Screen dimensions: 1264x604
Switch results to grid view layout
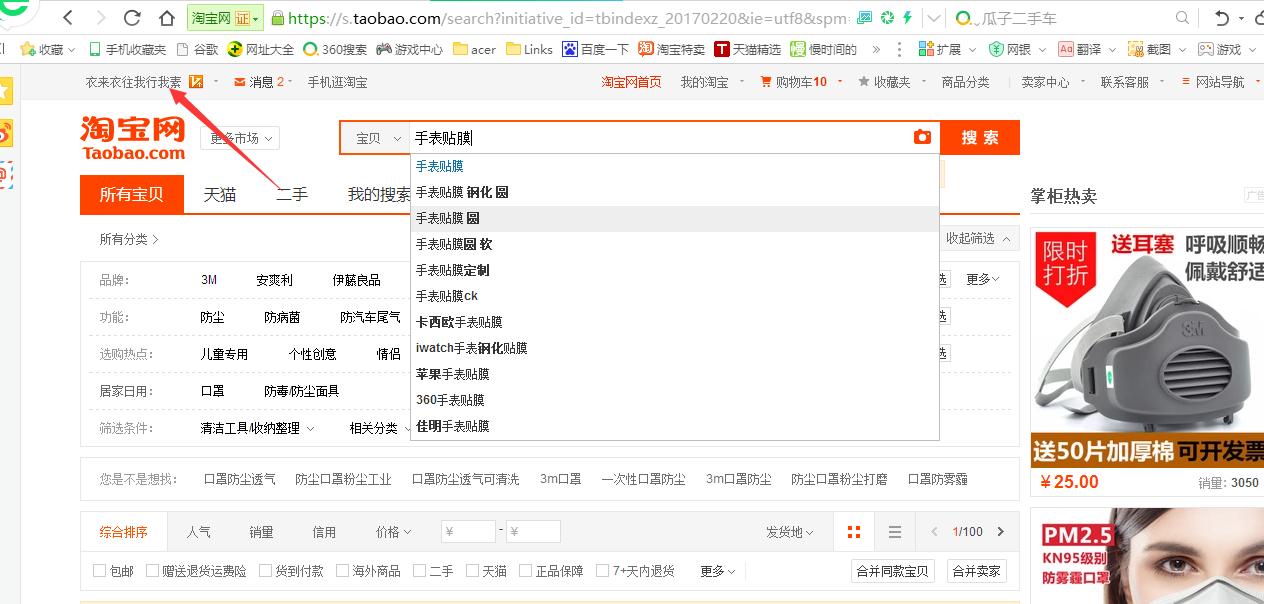[x=853, y=531]
